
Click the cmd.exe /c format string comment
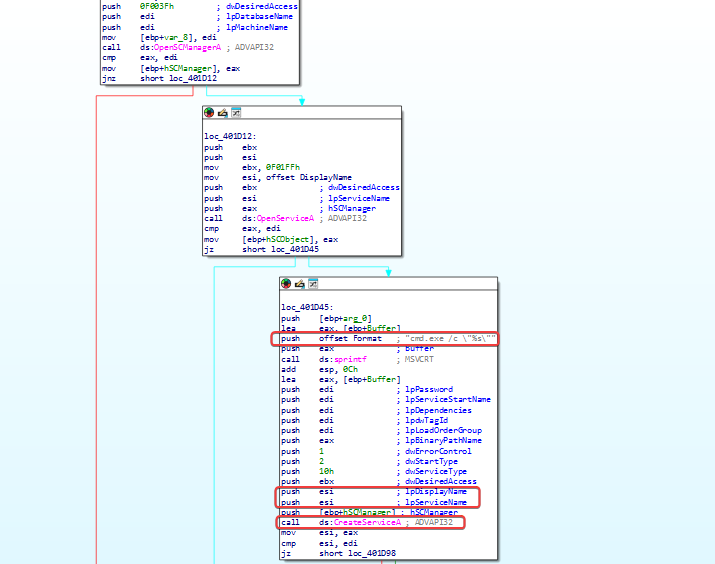coord(450,338)
